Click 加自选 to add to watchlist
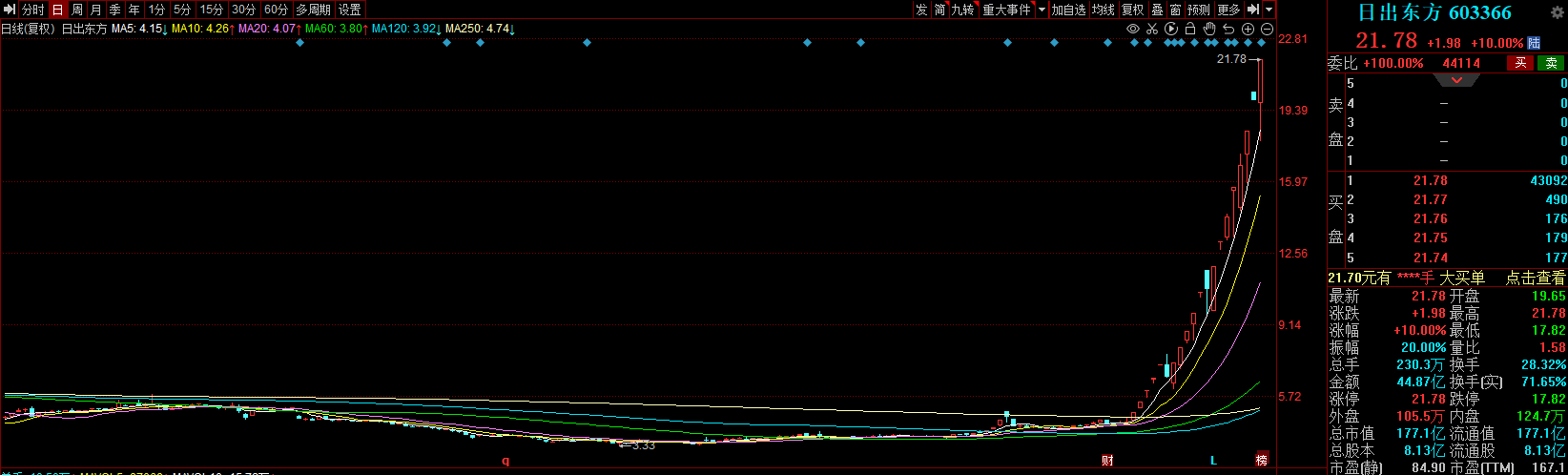The image size is (1568, 475). pos(1069,10)
